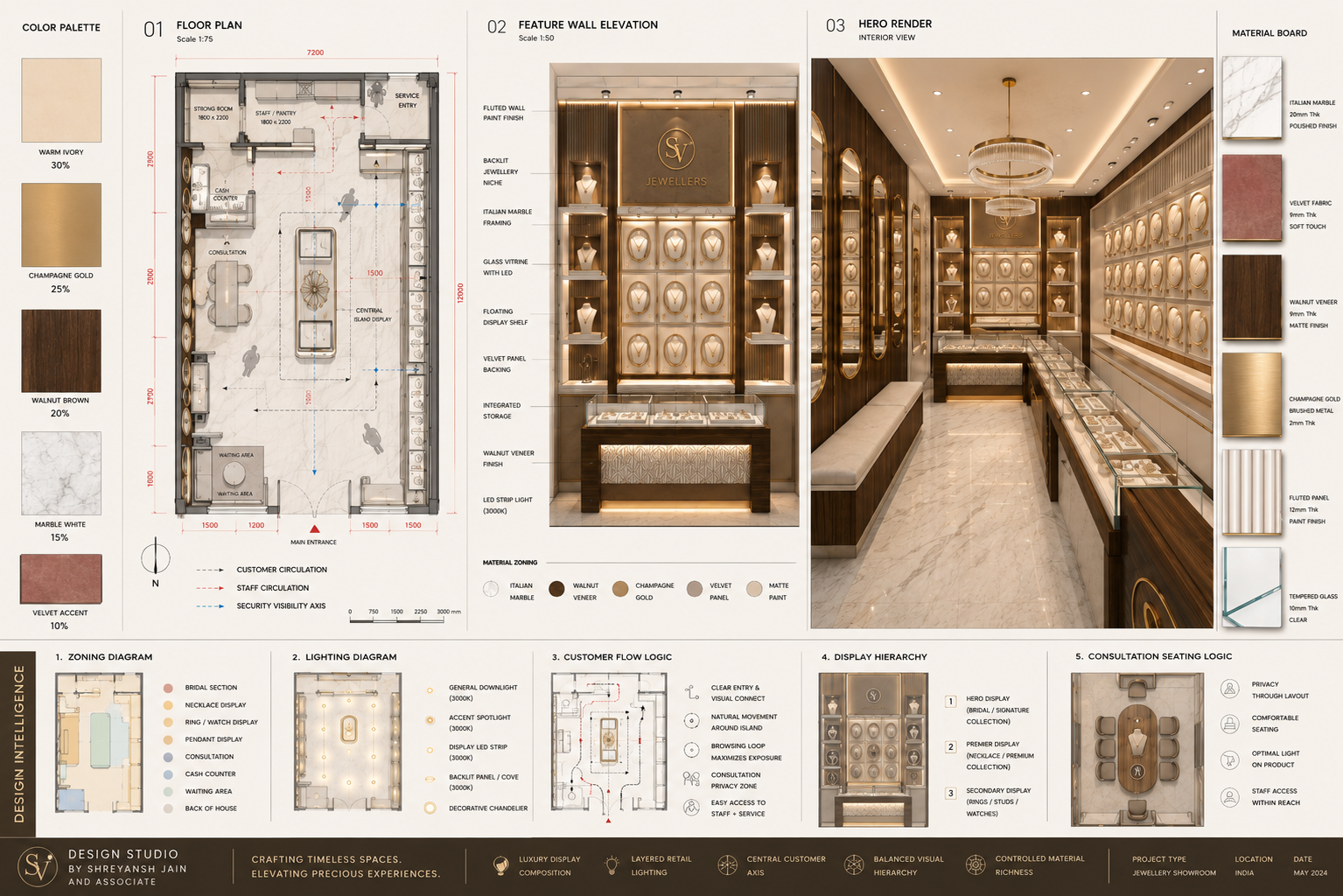
Task: Click the Optimal Light on Product icon
Action: pyautogui.click(x=1230, y=759)
